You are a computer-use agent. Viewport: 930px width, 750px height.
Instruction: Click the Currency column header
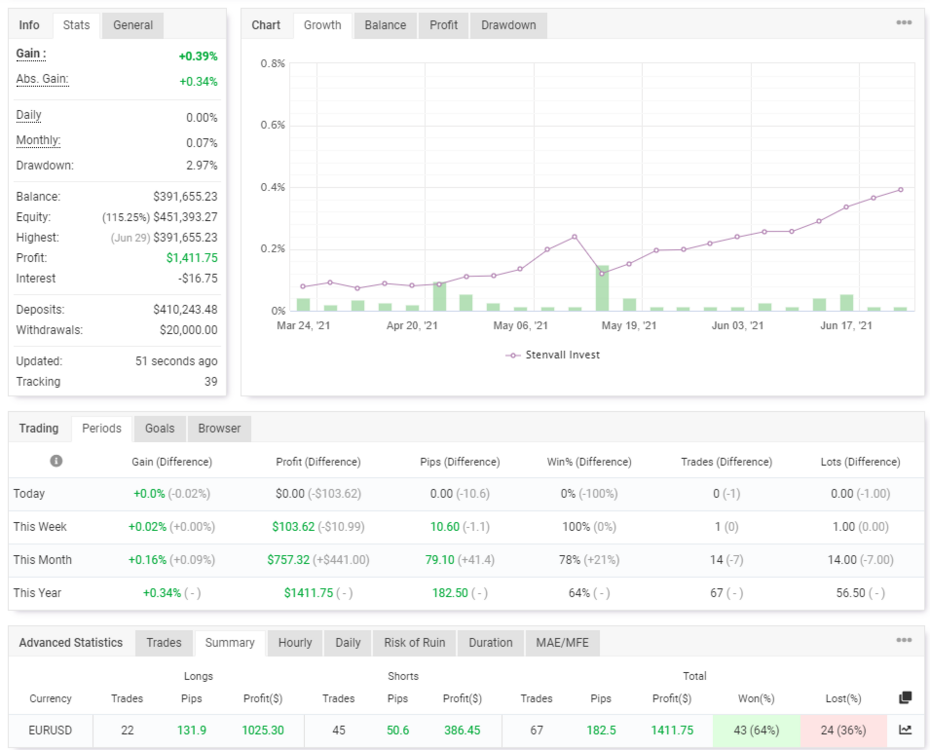click(50, 698)
